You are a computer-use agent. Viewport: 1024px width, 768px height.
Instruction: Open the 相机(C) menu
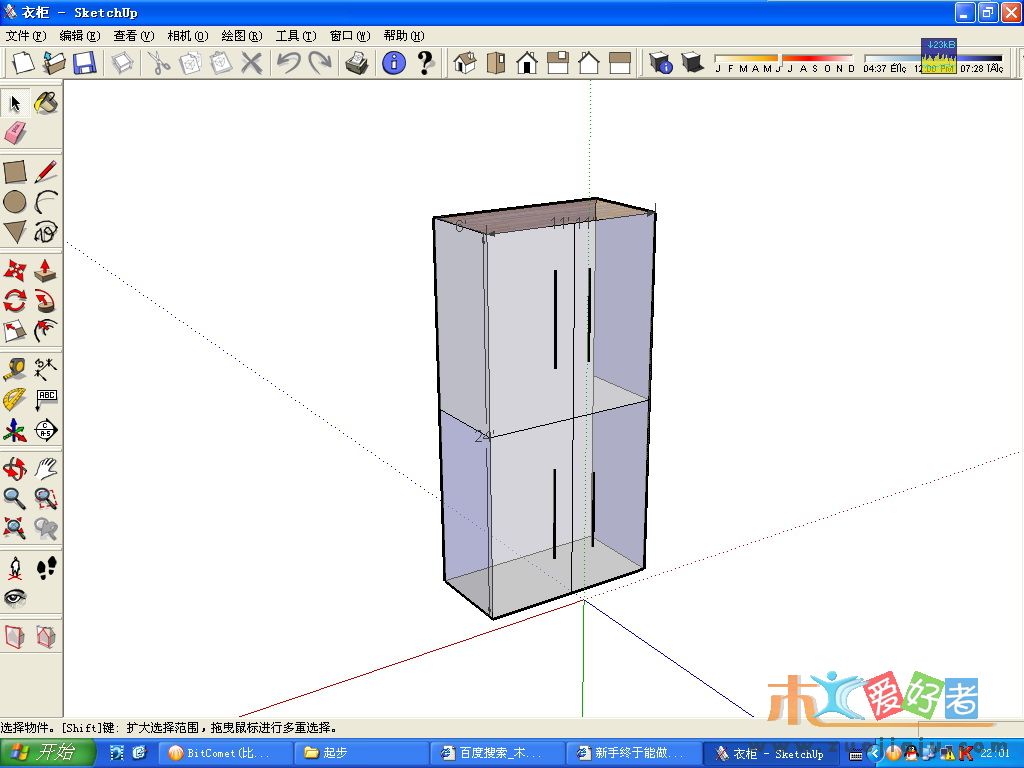188,36
